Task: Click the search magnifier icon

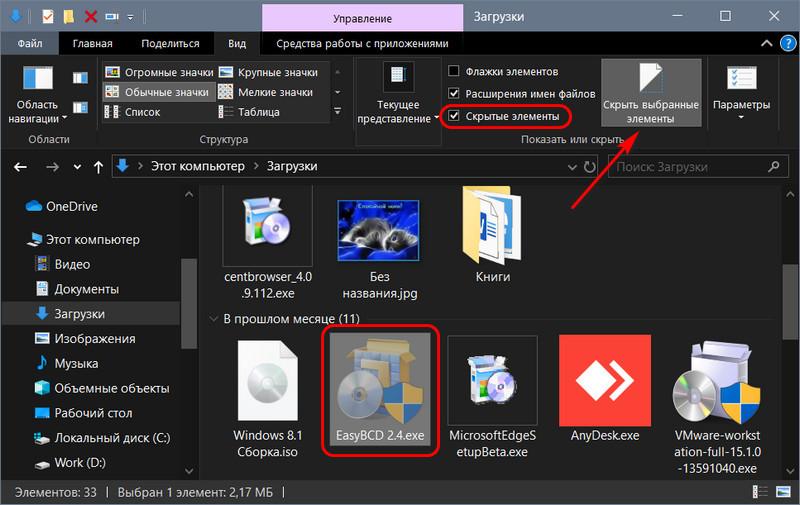Action: point(774,166)
